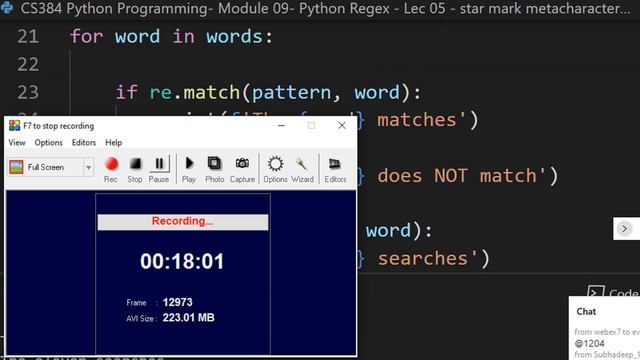Click the 'does NOT match' string
This screenshot has height=360, width=640.
456,176
